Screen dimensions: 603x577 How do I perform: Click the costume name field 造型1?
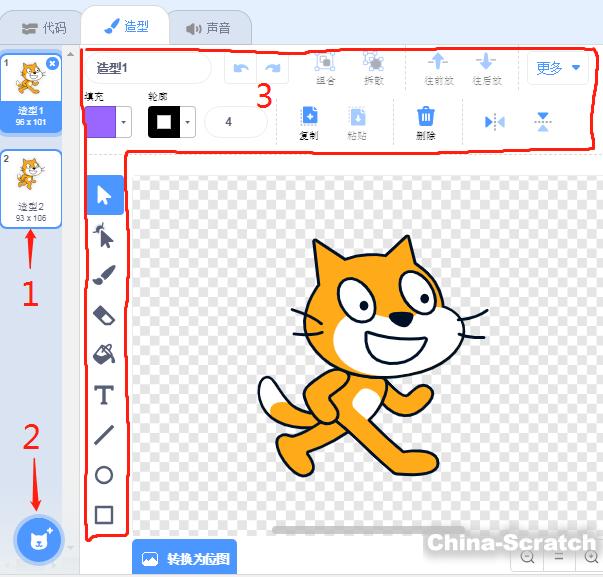coord(148,68)
